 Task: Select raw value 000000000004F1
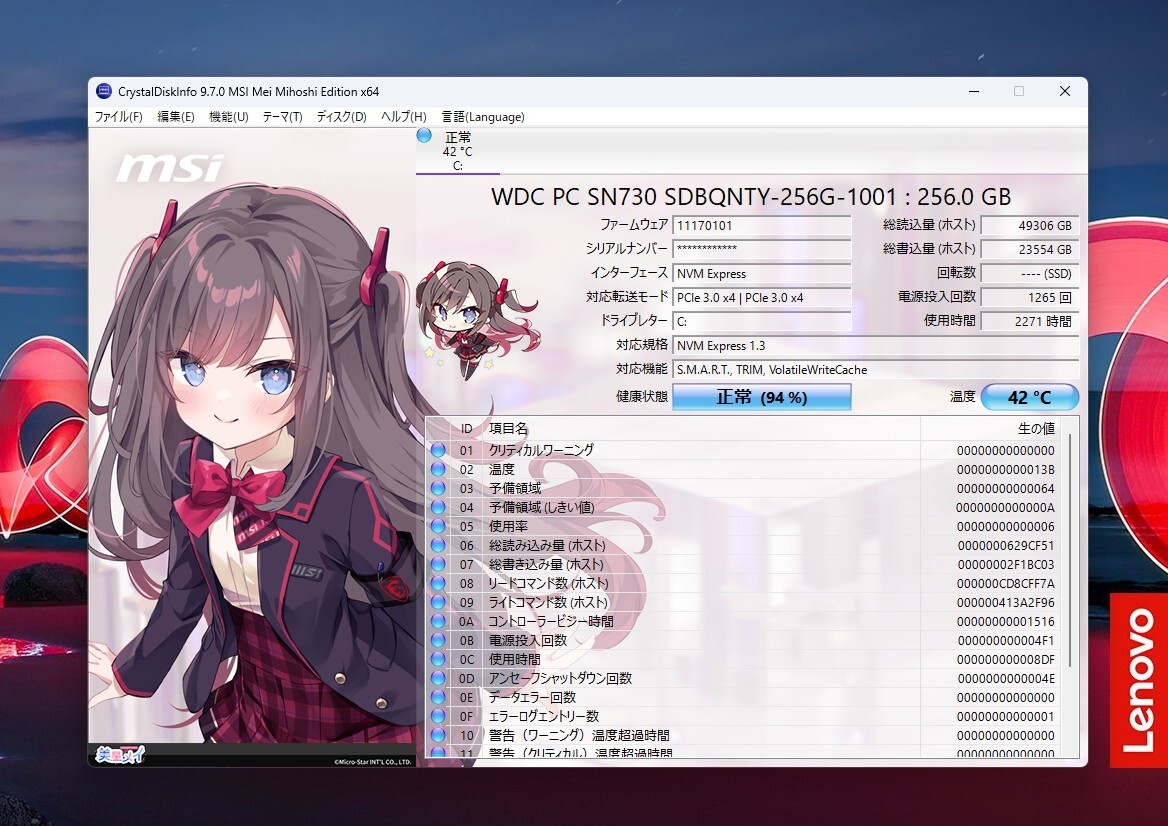pos(1006,641)
